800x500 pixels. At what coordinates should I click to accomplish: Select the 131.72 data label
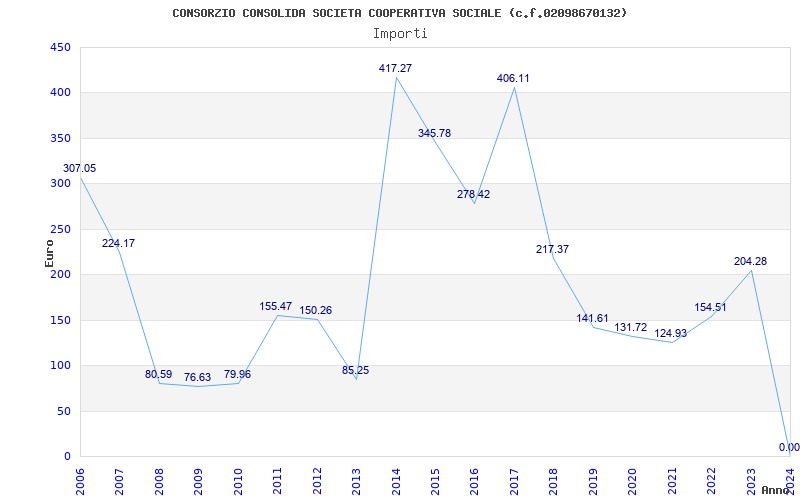point(632,328)
